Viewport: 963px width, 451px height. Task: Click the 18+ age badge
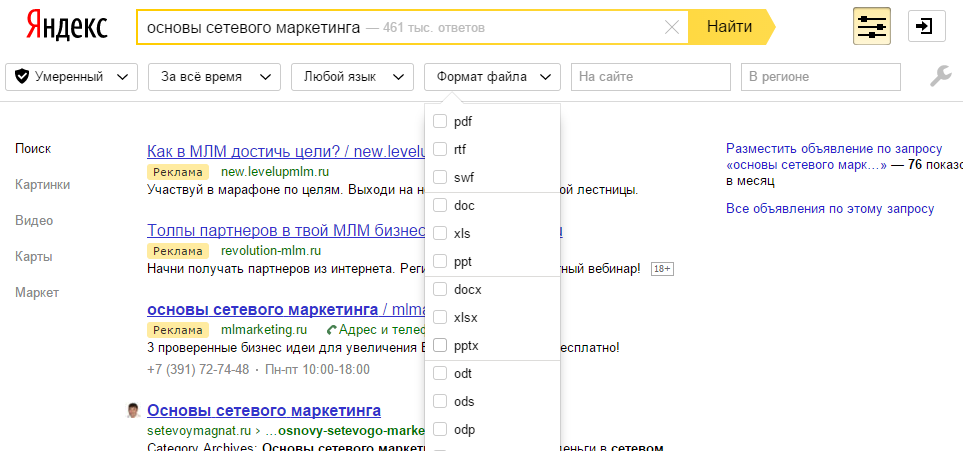click(662, 269)
